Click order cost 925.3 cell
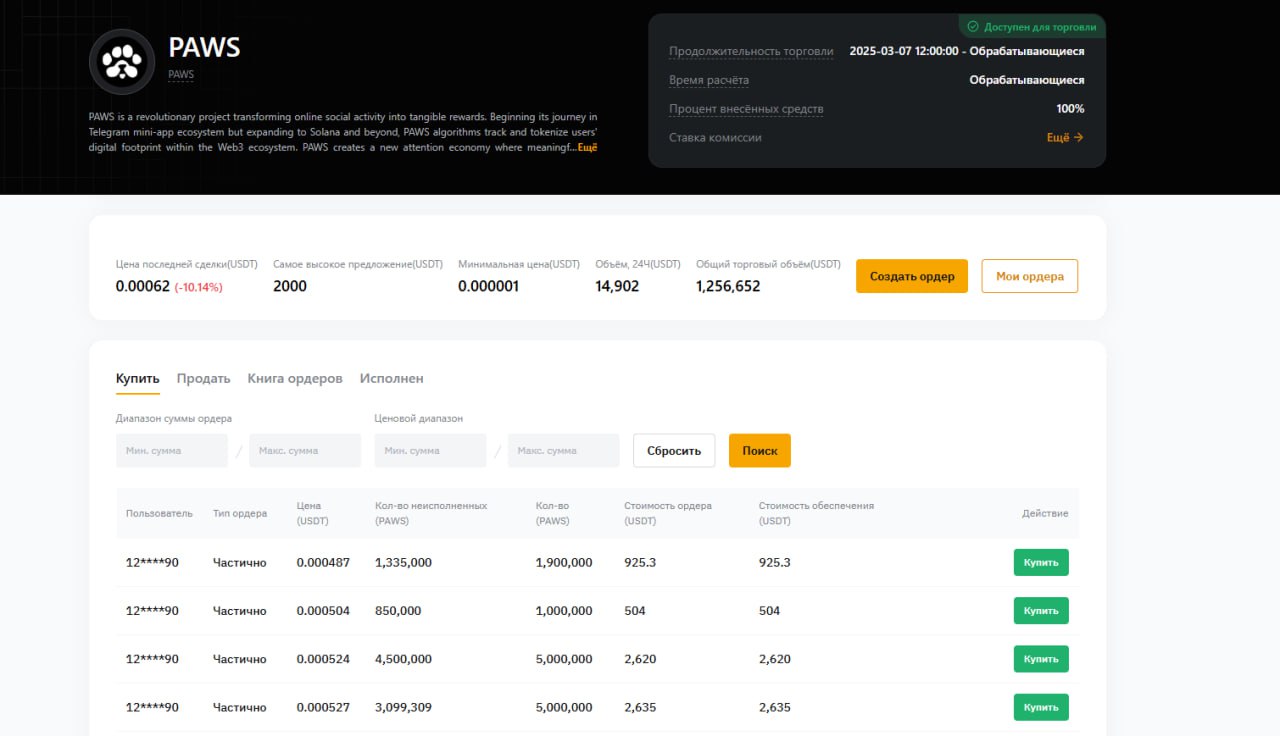1280x736 pixels. pyautogui.click(x=640, y=563)
